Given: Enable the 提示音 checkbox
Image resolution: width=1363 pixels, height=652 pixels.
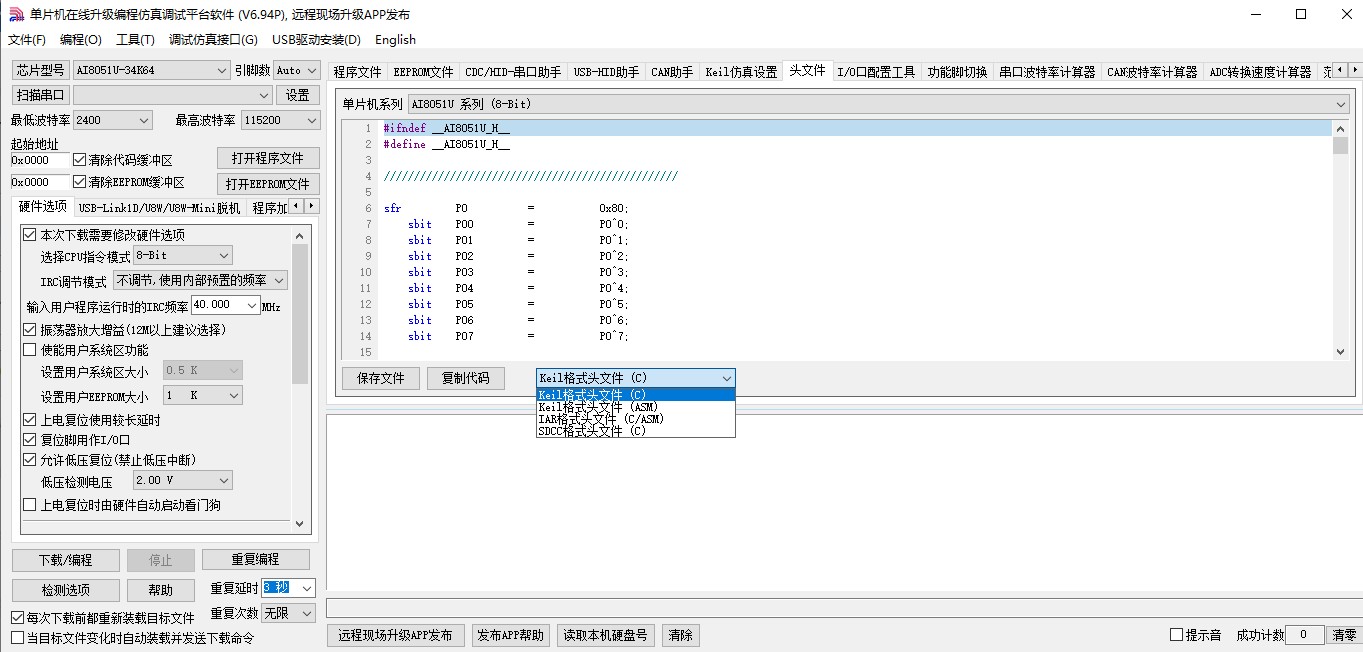Looking at the screenshot, I should (x=1177, y=635).
